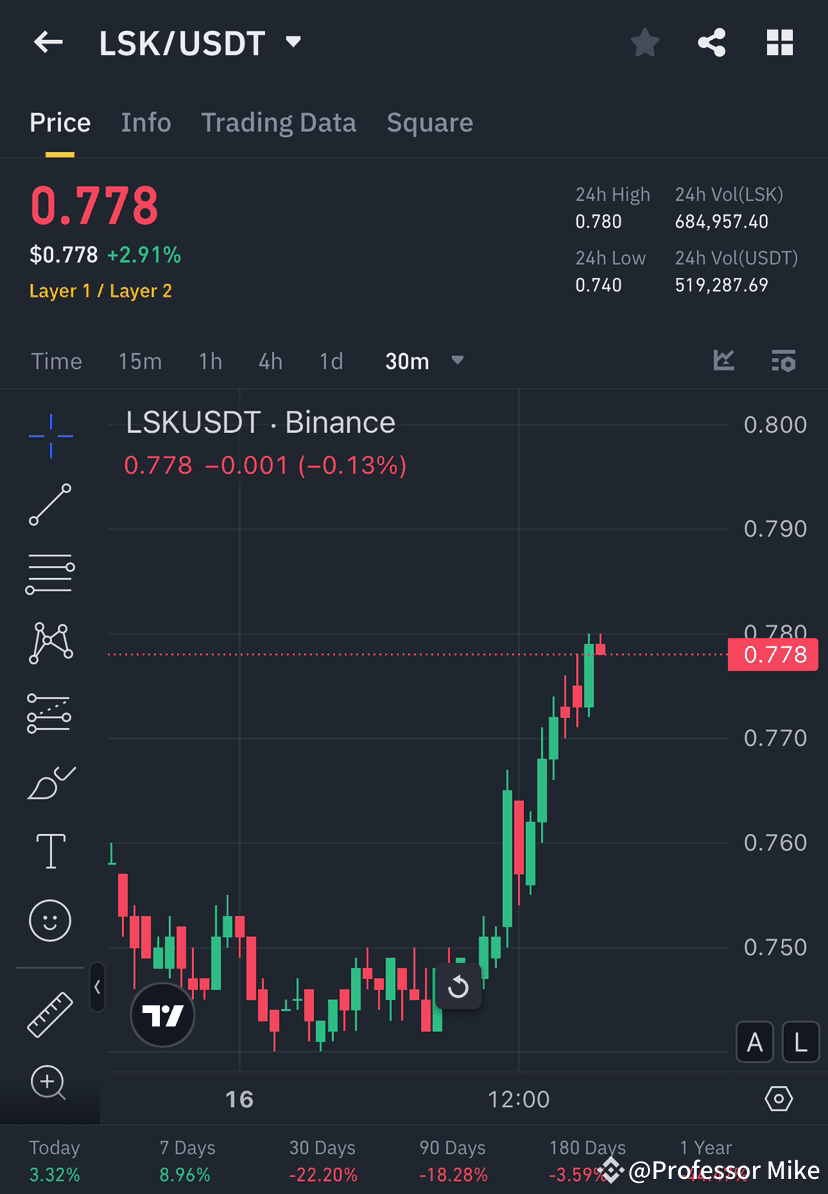Toggle auto scale with the A button
The image size is (828, 1194).
click(x=755, y=1042)
